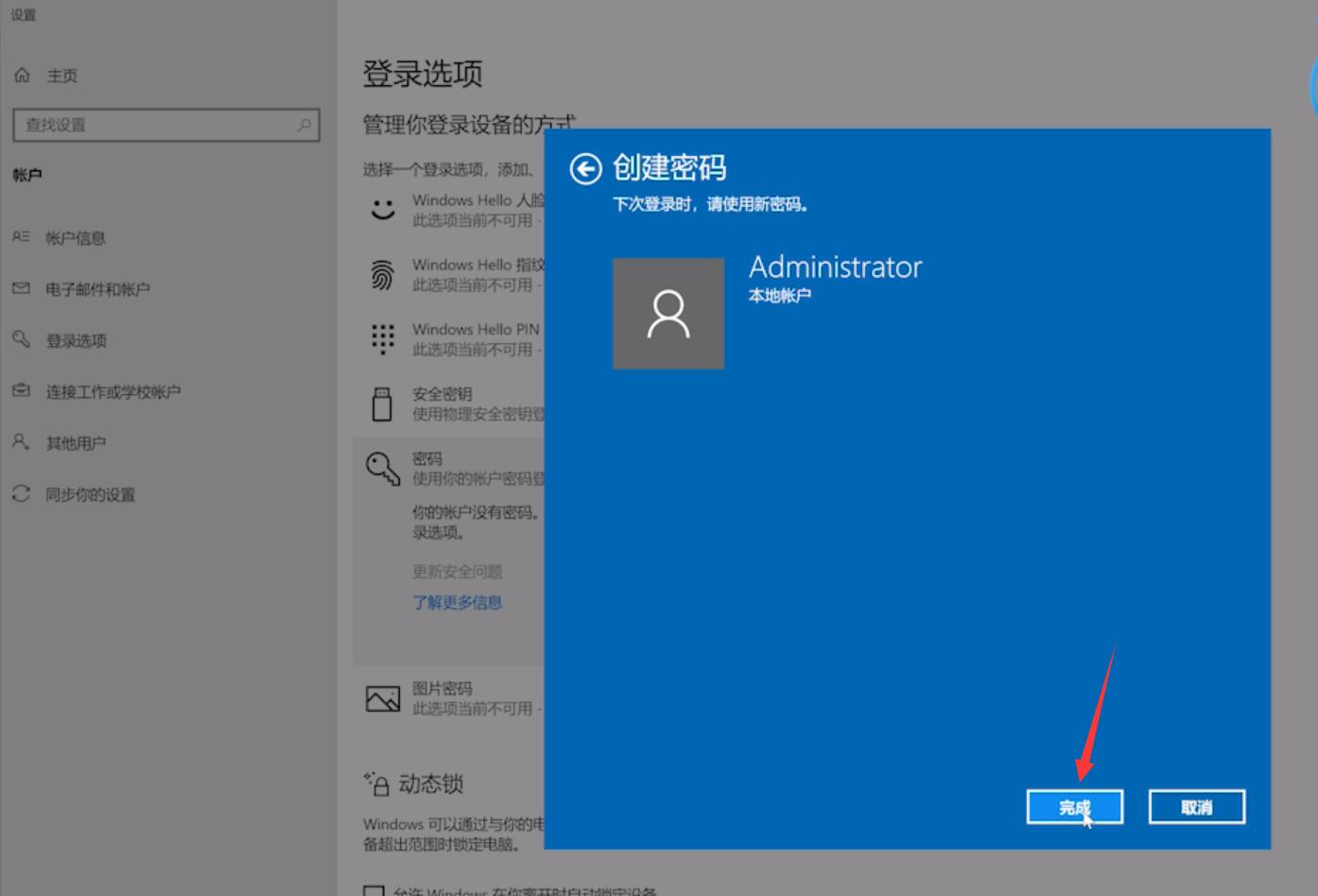This screenshot has height=896, width=1318.
Task: Click the Windows Hello PIN icon
Action: 382,338
